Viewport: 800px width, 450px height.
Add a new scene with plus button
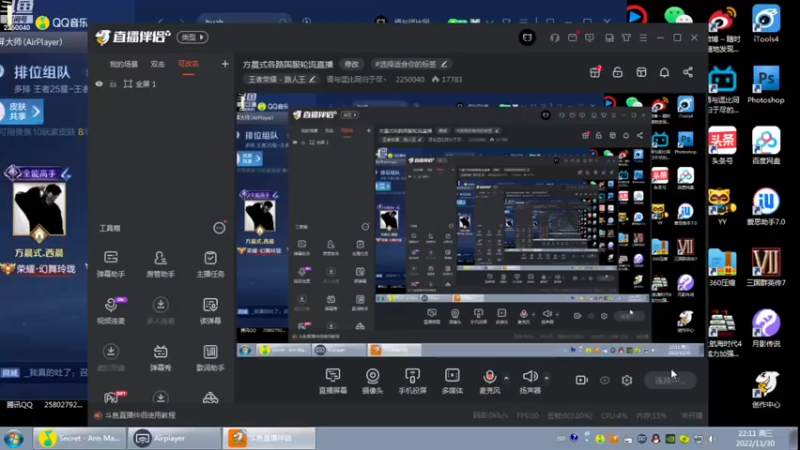click(225, 64)
